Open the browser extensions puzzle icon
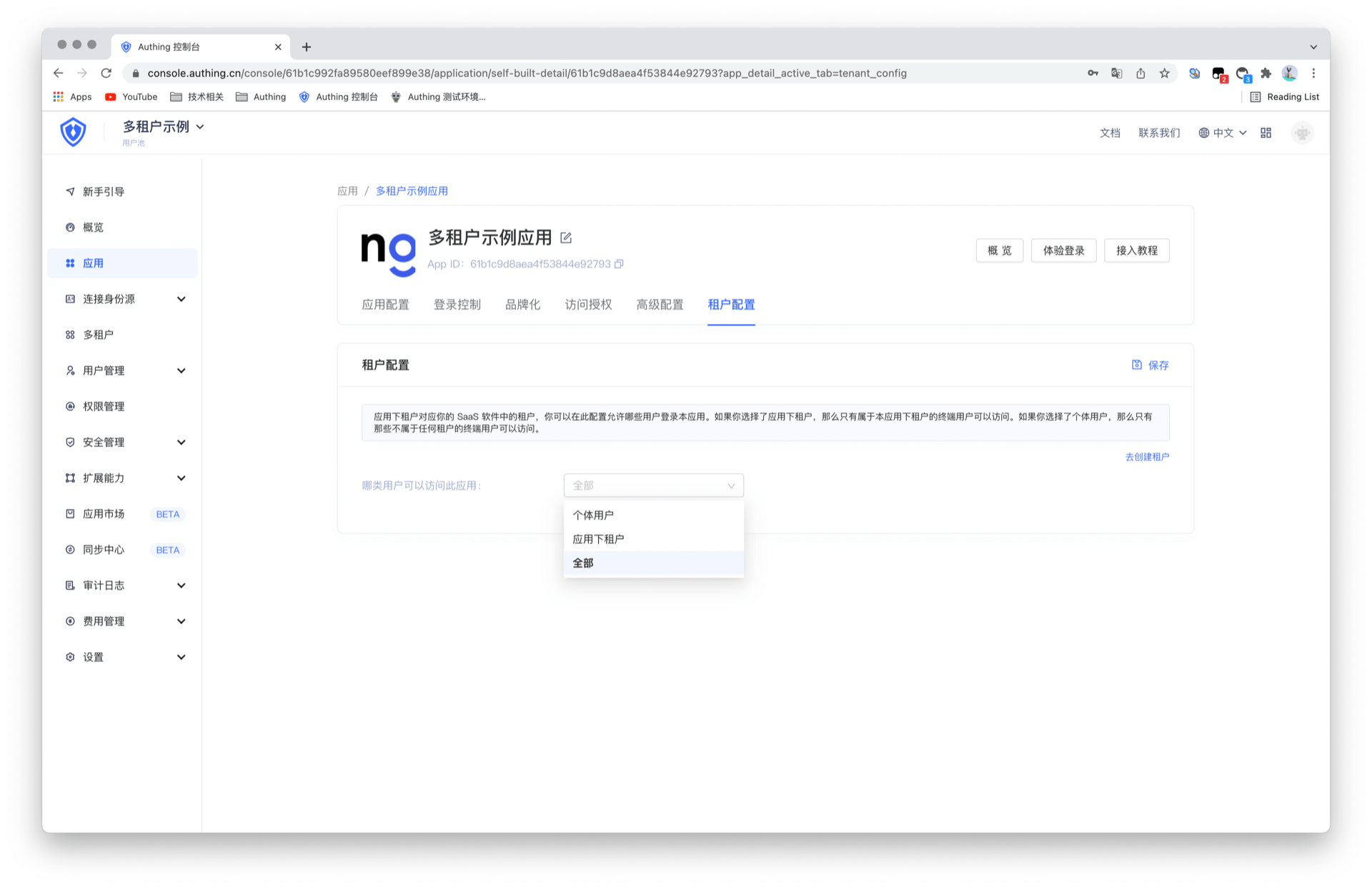The image size is (1372, 888). pyautogui.click(x=1266, y=73)
